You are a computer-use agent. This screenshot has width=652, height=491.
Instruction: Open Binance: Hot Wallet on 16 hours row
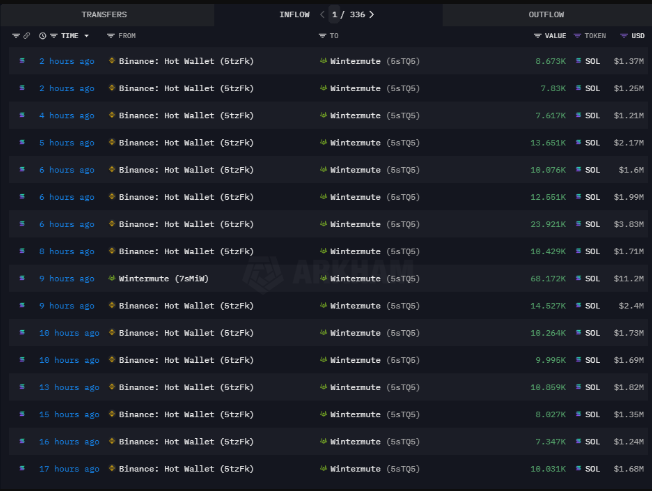tap(186, 442)
